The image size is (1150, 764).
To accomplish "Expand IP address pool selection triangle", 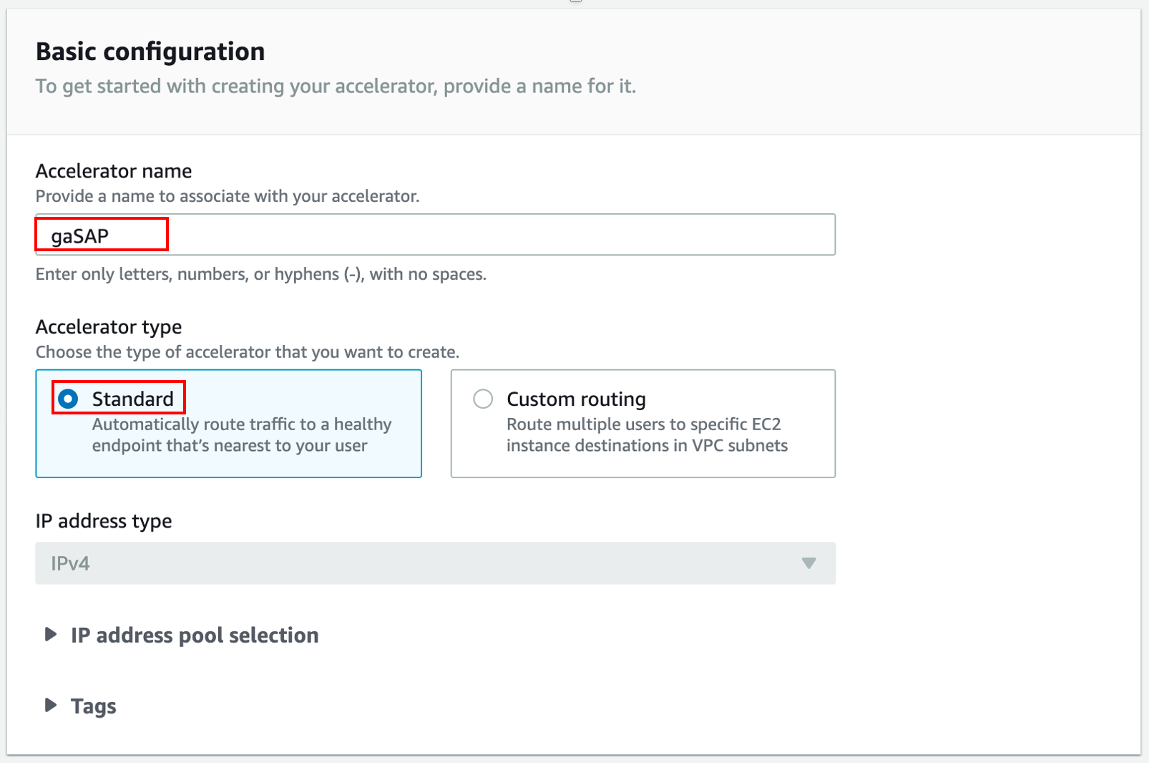I will click(50, 635).
